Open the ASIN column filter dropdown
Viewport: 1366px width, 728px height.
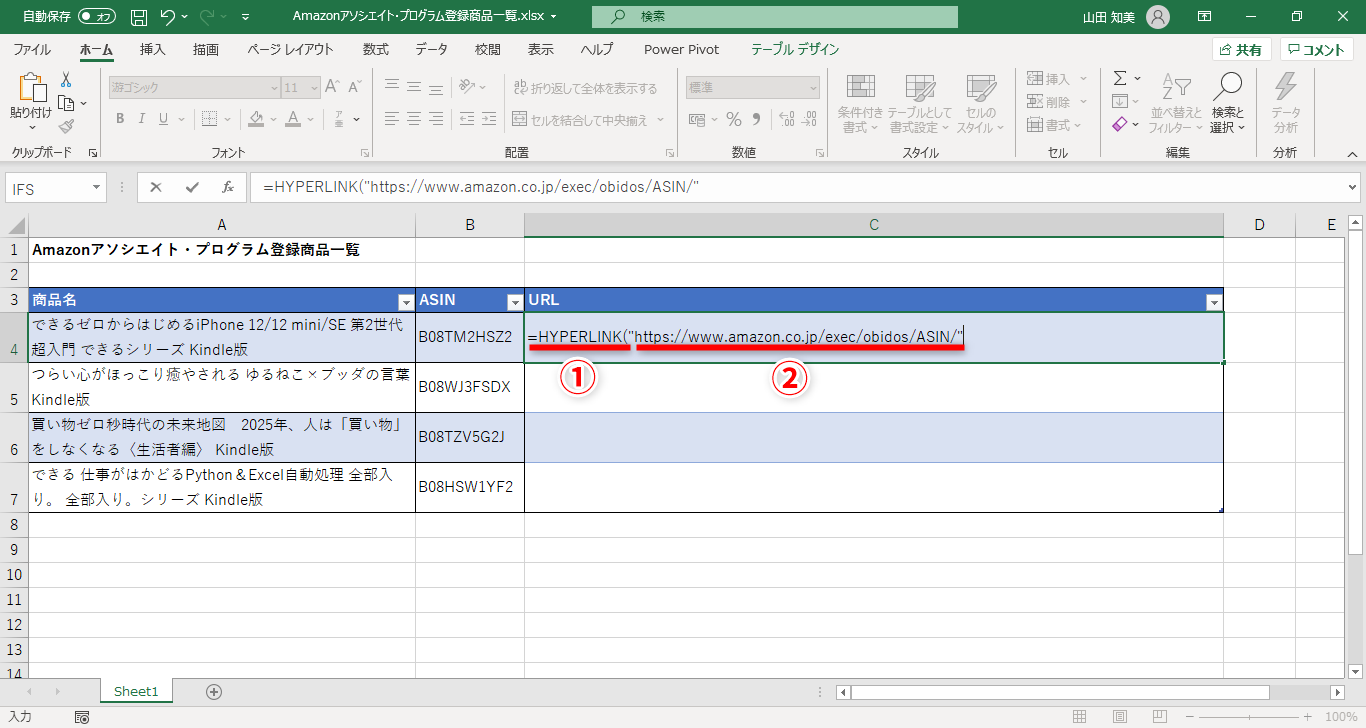514,302
